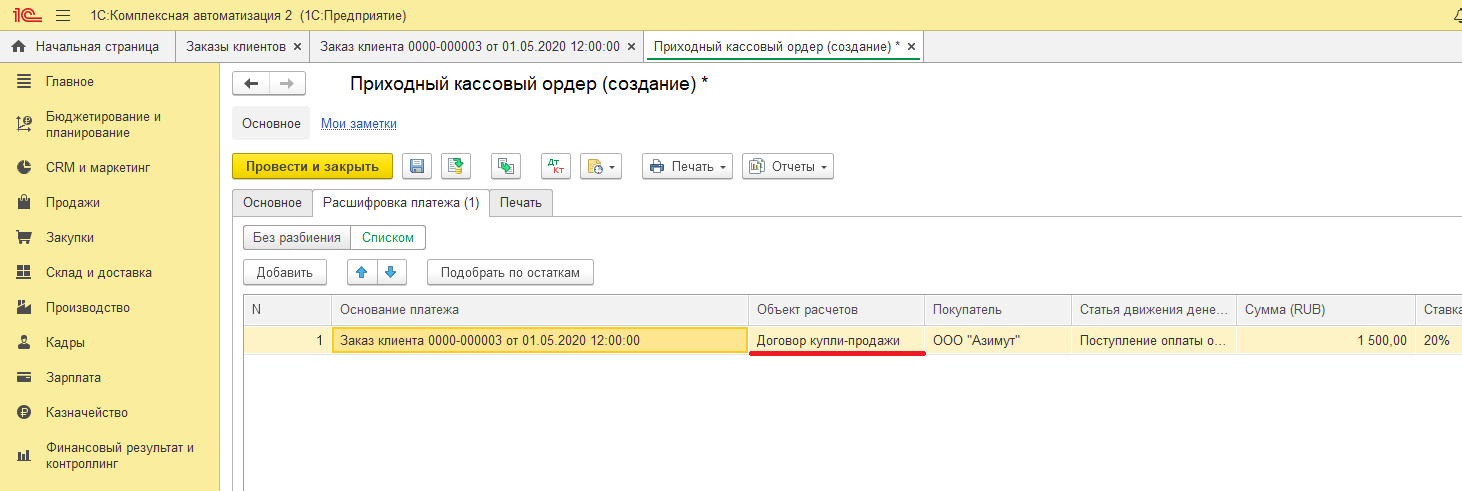
Task: Click the Кадры person icon
Action: [24, 342]
